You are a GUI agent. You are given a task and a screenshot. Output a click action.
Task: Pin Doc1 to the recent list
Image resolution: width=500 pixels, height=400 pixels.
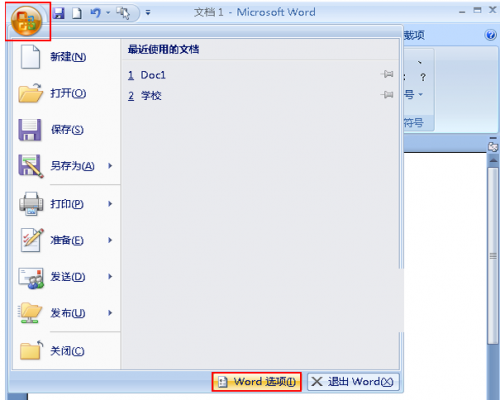click(x=387, y=74)
